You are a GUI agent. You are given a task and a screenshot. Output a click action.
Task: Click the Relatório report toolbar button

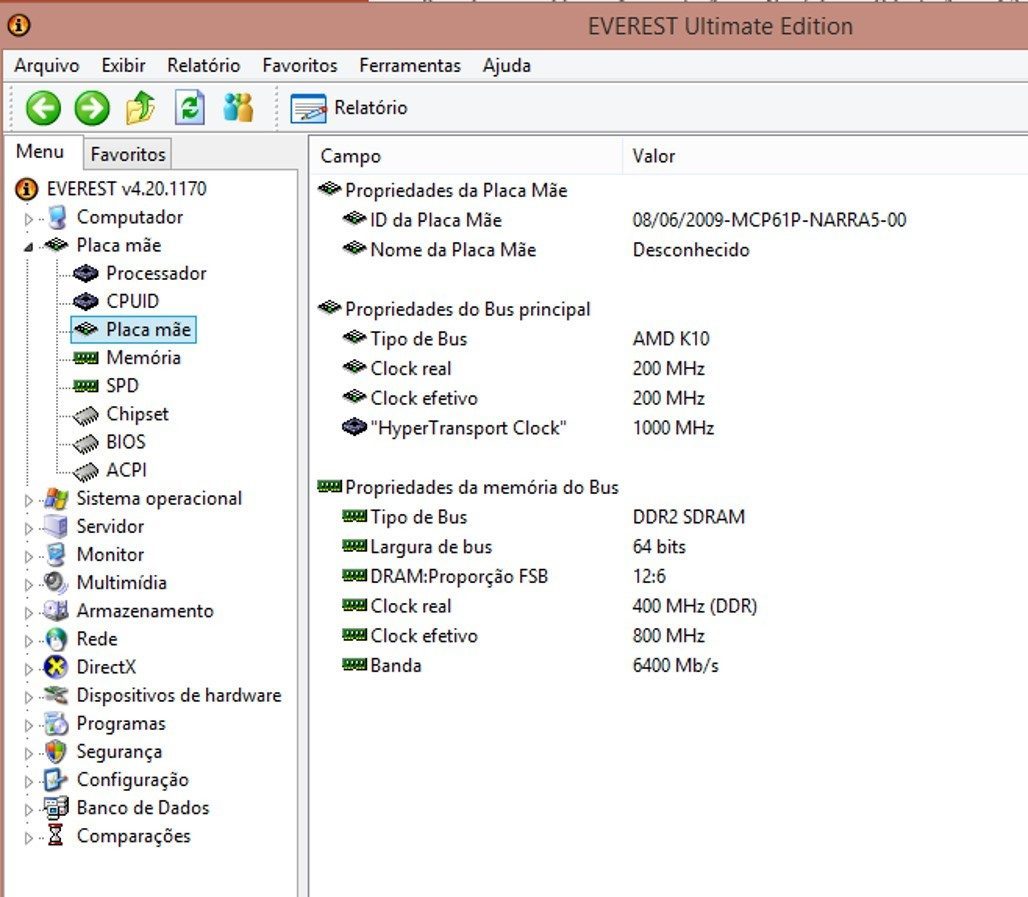click(x=349, y=108)
